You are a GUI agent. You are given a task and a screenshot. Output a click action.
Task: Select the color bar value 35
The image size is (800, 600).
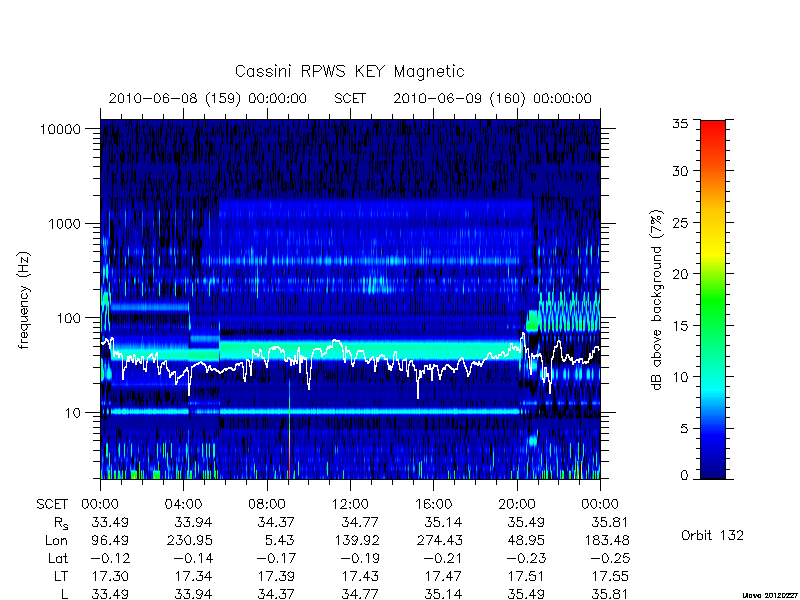(680, 124)
